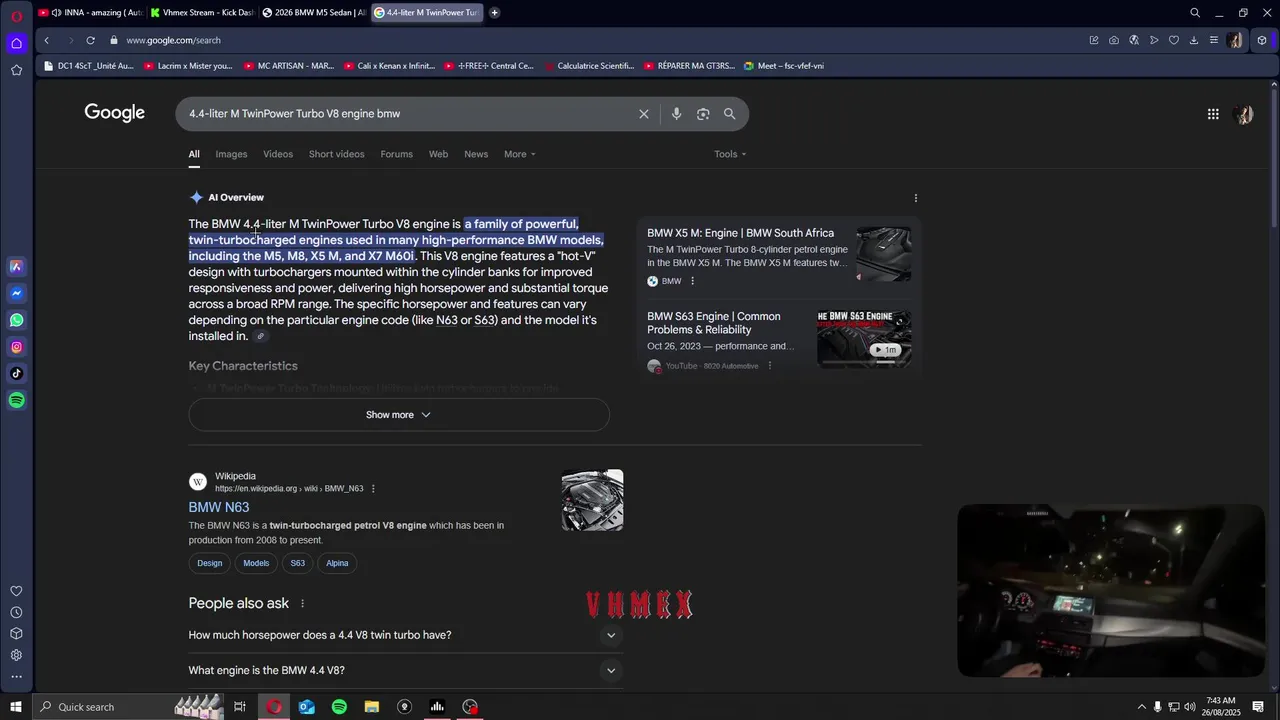Image resolution: width=1280 pixels, height=720 pixels.
Task: Open edit pencil icon in address bar
Action: coord(1094,40)
